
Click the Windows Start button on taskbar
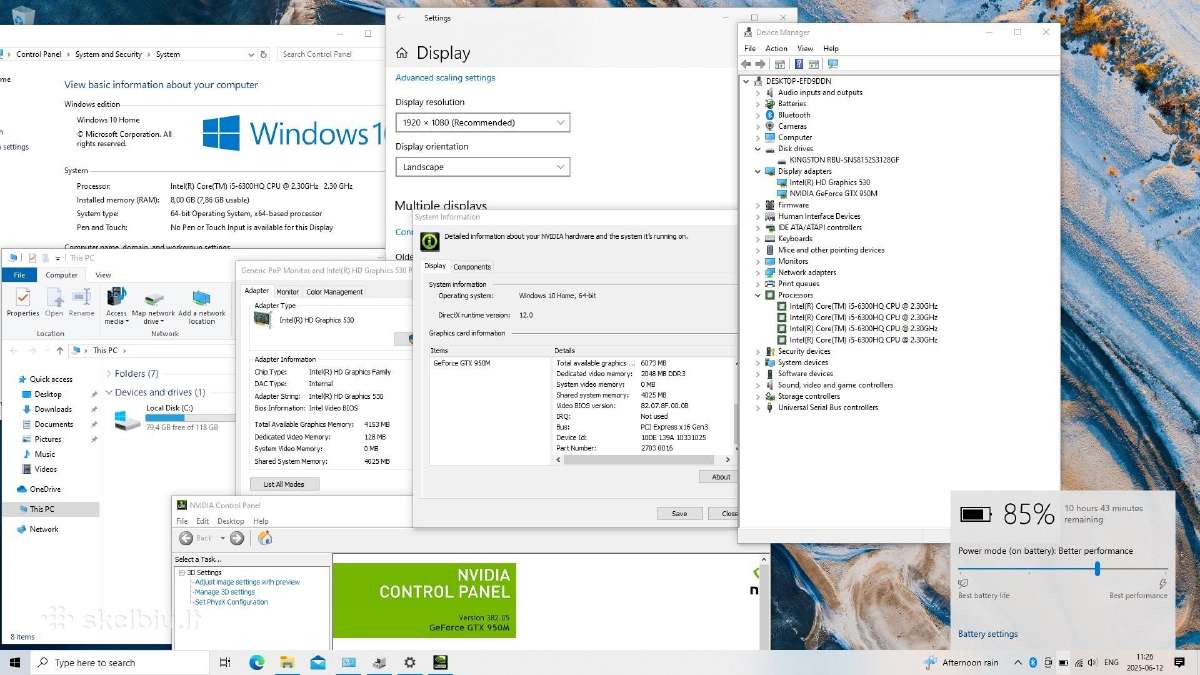click(x=15, y=662)
